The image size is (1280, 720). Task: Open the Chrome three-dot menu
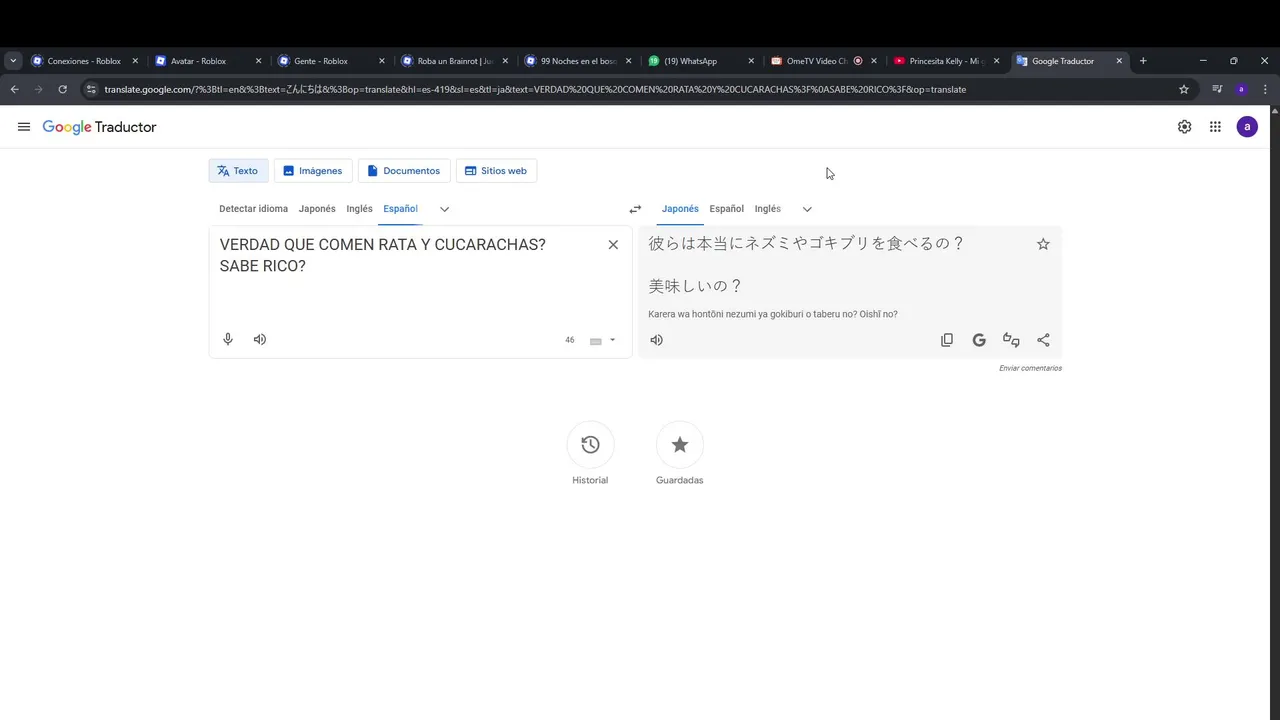pyautogui.click(x=1266, y=89)
